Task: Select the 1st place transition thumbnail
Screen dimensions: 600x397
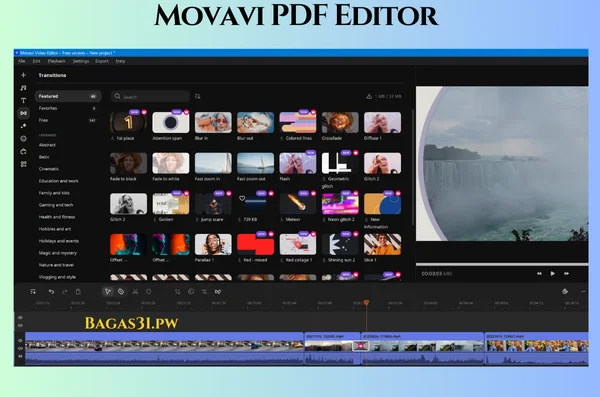Action: [x=128, y=123]
